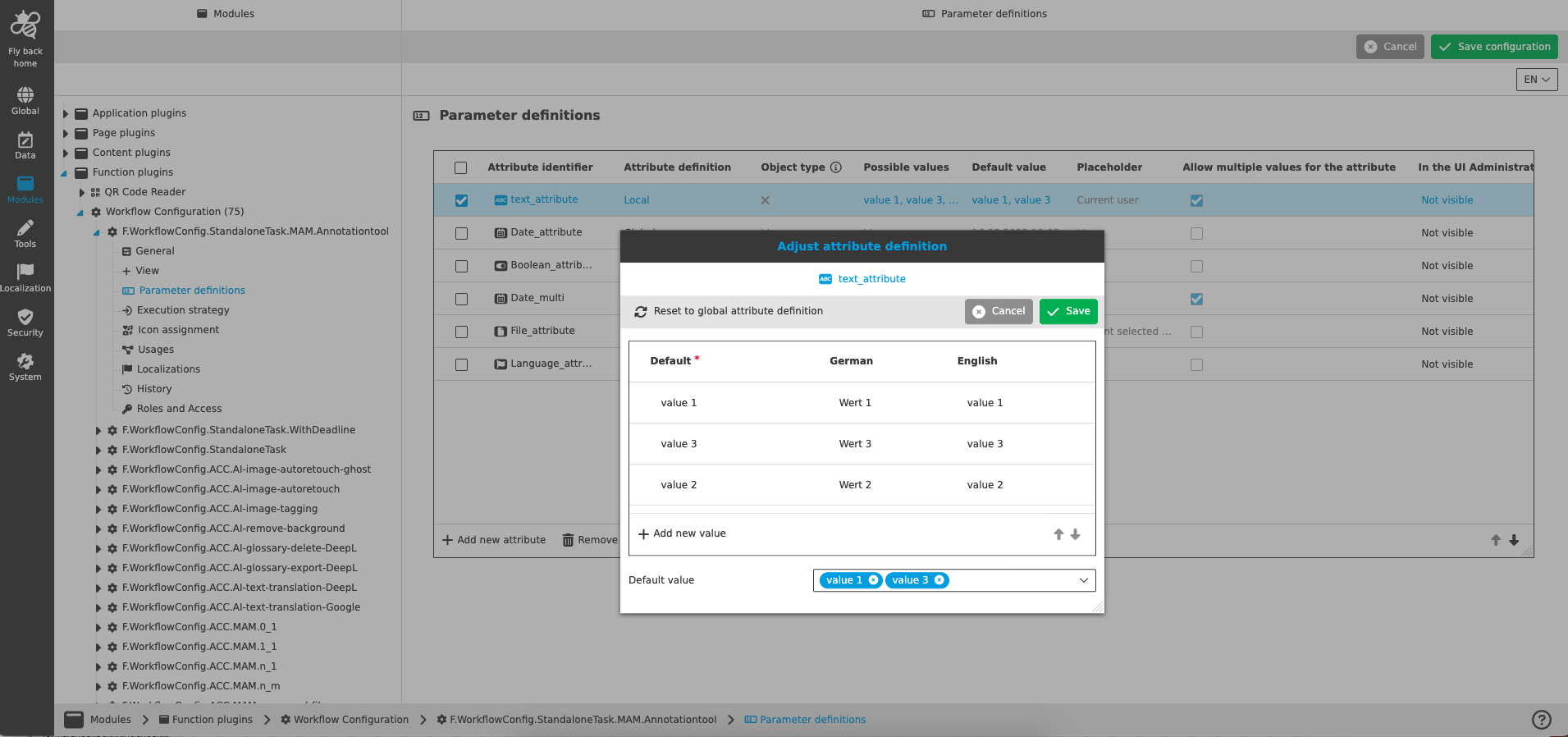1568x737 pixels.
Task: Click Add new attribute
Action: click(494, 540)
